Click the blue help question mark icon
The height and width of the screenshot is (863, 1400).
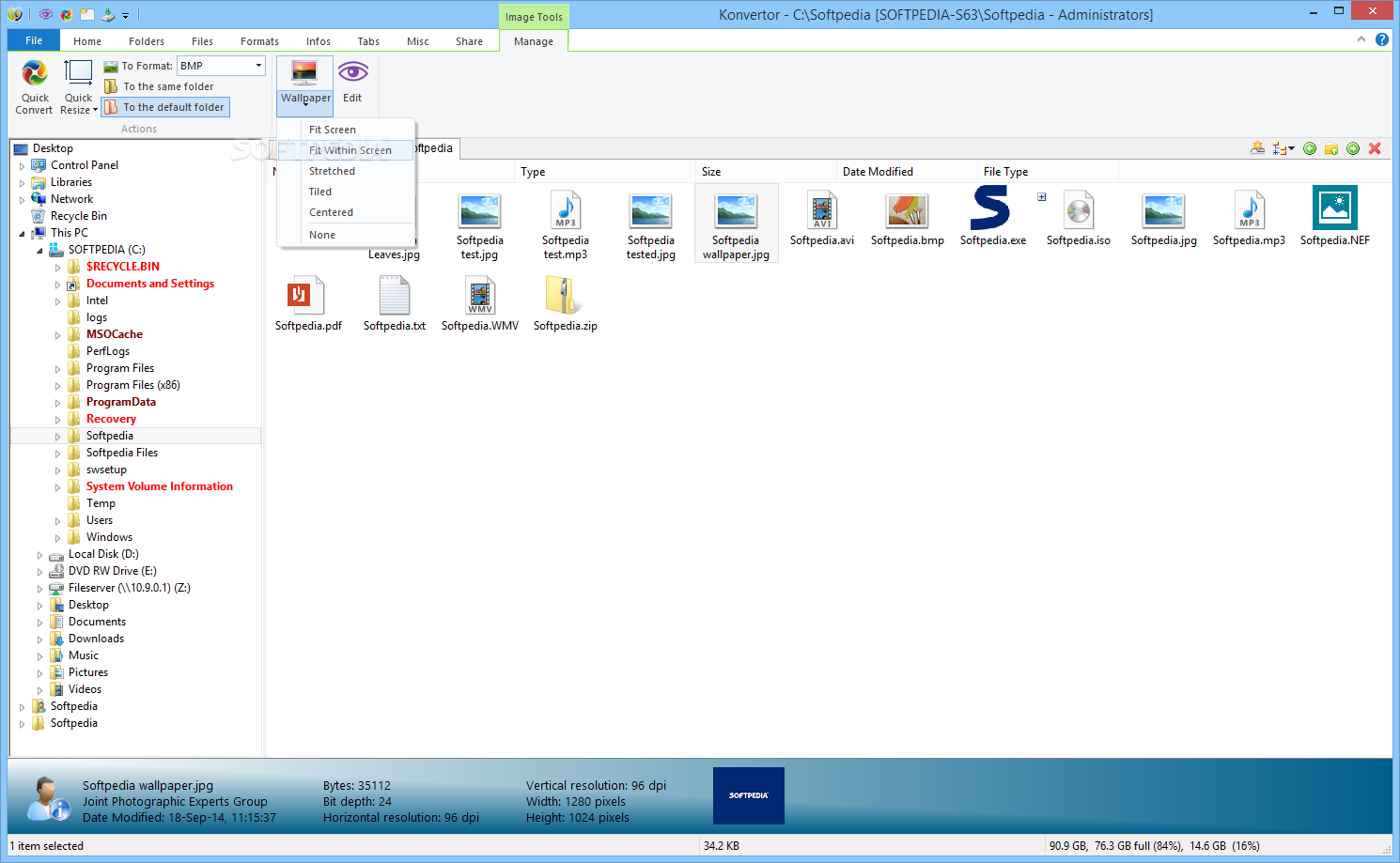[1382, 39]
